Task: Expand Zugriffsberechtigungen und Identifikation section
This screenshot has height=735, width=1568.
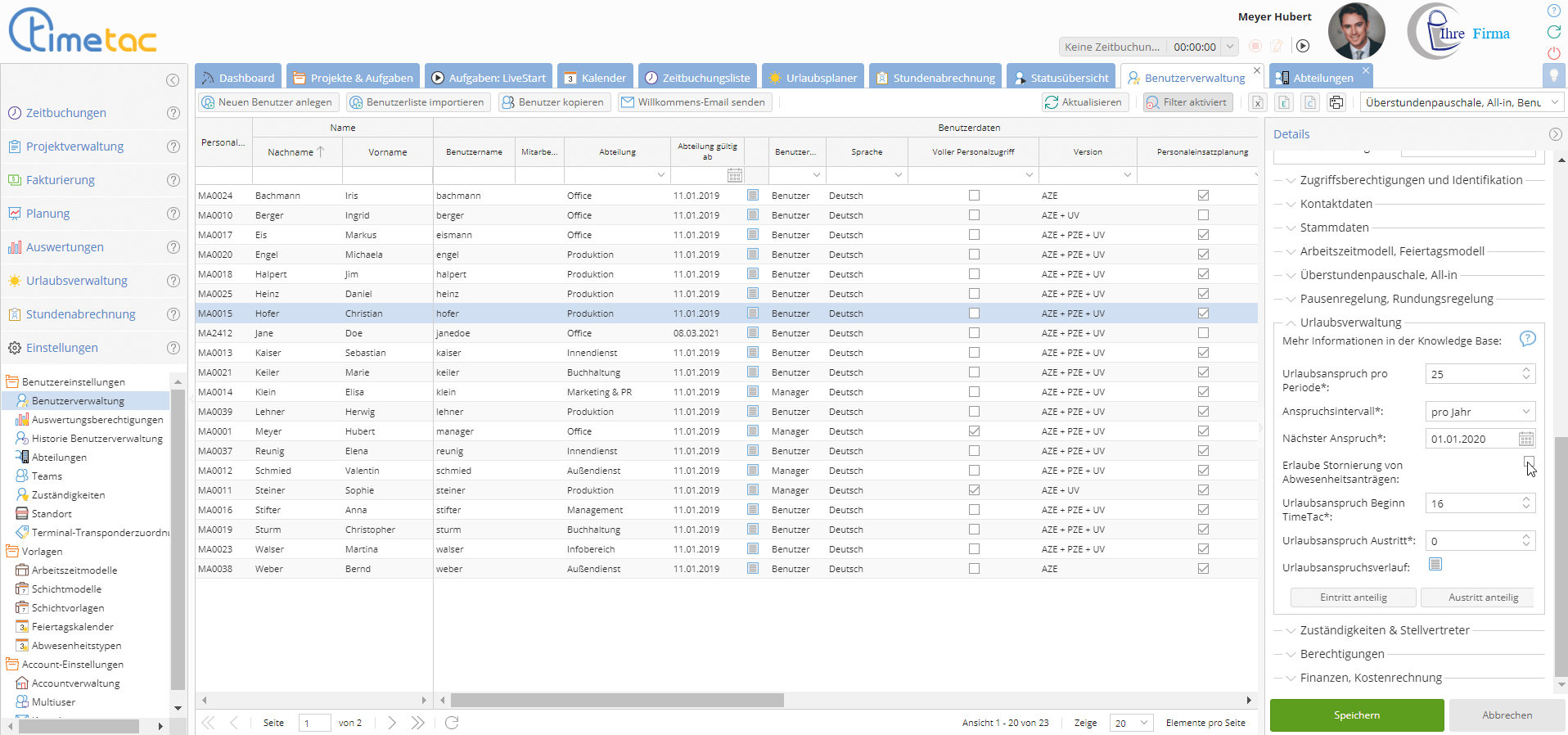Action: (1411, 180)
